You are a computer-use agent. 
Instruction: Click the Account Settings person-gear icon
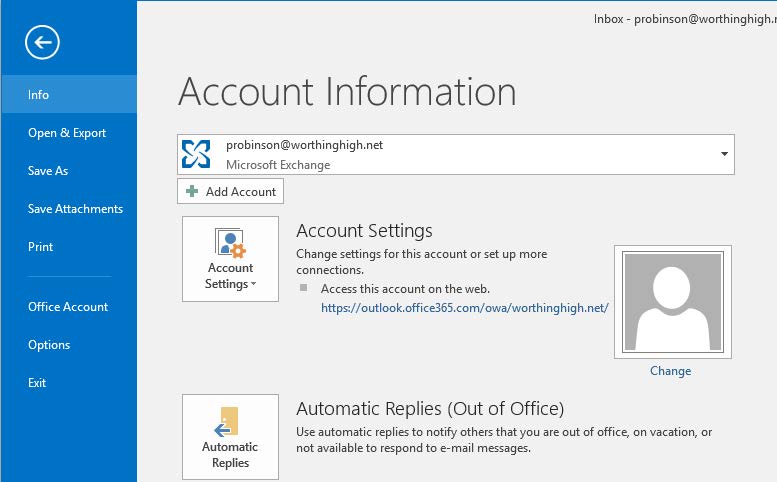[230, 243]
